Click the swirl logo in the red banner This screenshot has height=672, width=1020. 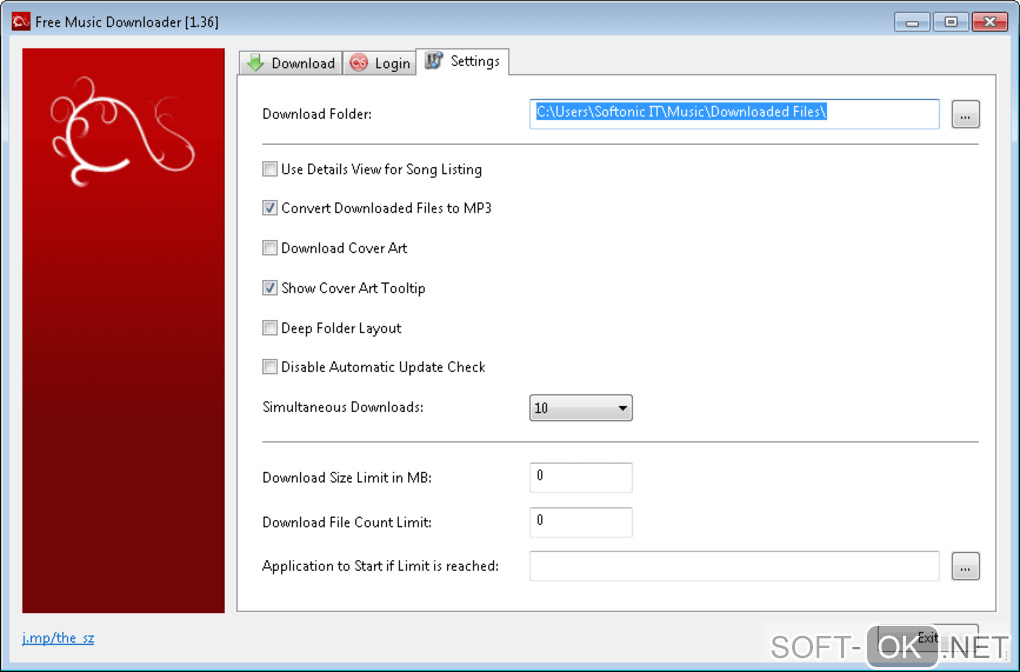click(x=122, y=131)
